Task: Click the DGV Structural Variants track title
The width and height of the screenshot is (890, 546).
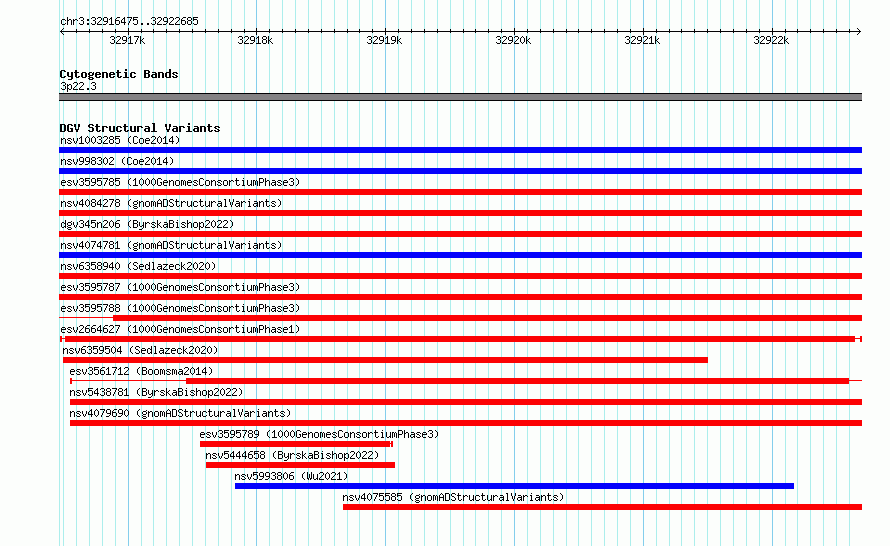Action: (x=140, y=128)
